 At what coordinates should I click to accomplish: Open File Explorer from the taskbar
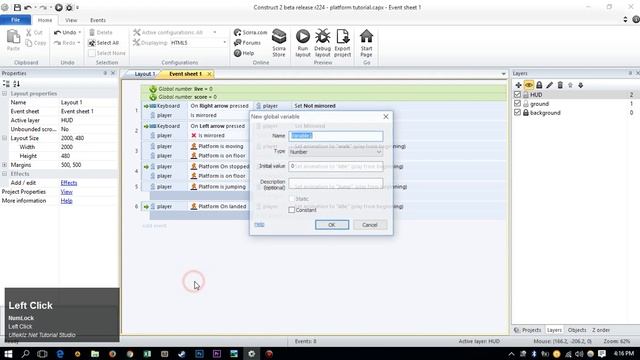pos(95,353)
